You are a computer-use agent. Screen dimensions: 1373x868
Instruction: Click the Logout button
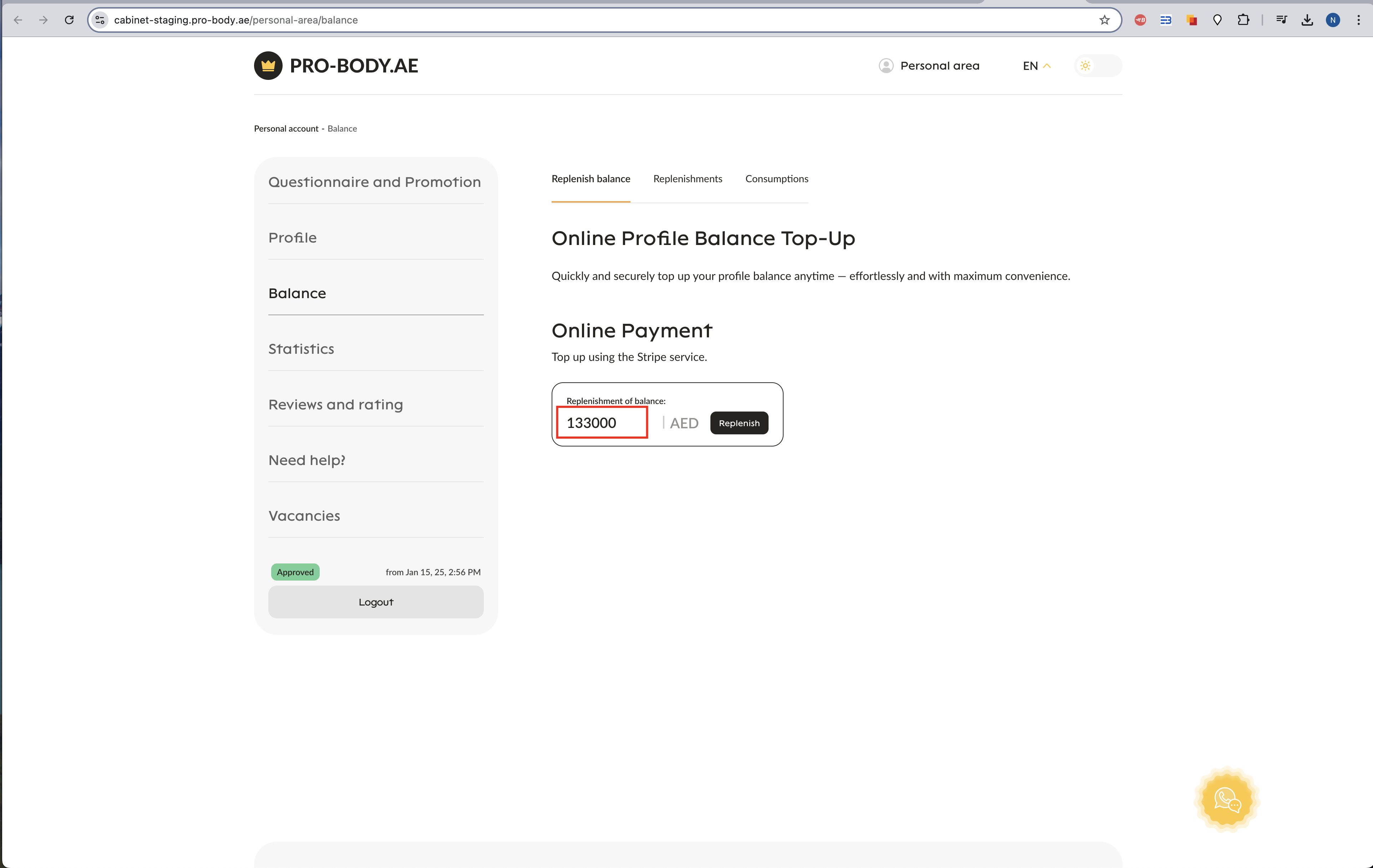tap(376, 602)
